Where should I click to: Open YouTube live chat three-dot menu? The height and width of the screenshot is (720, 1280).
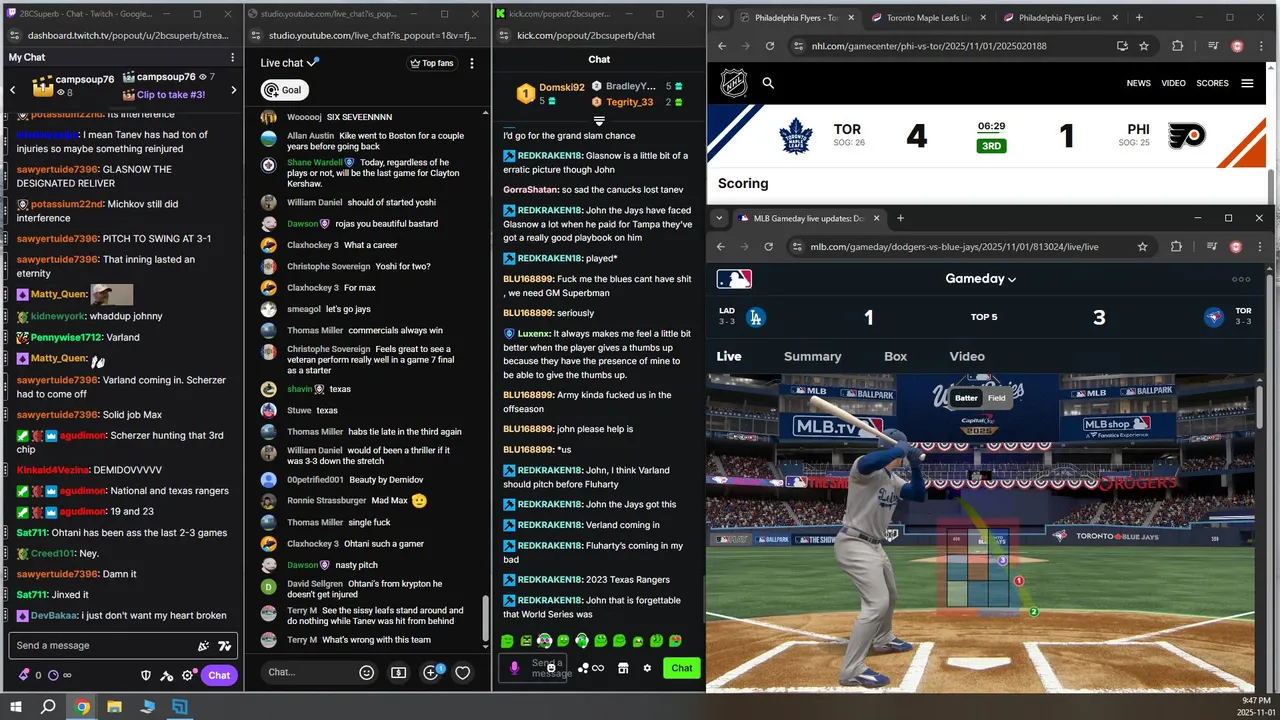[x=473, y=63]
